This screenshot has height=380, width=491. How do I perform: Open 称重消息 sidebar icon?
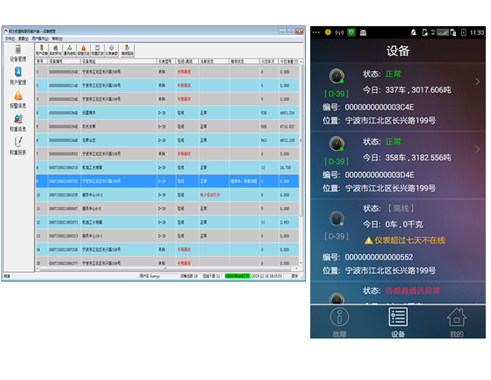click(x=18, y=123)
